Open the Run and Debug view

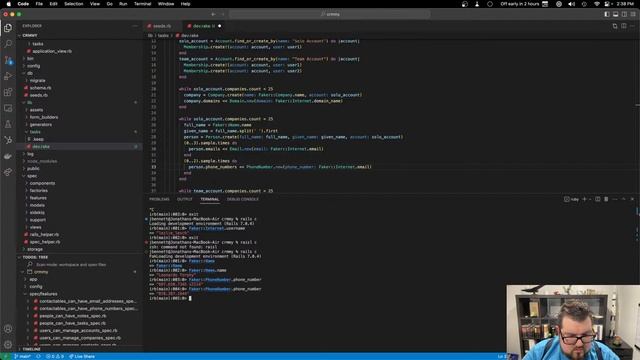click(8, 76)
